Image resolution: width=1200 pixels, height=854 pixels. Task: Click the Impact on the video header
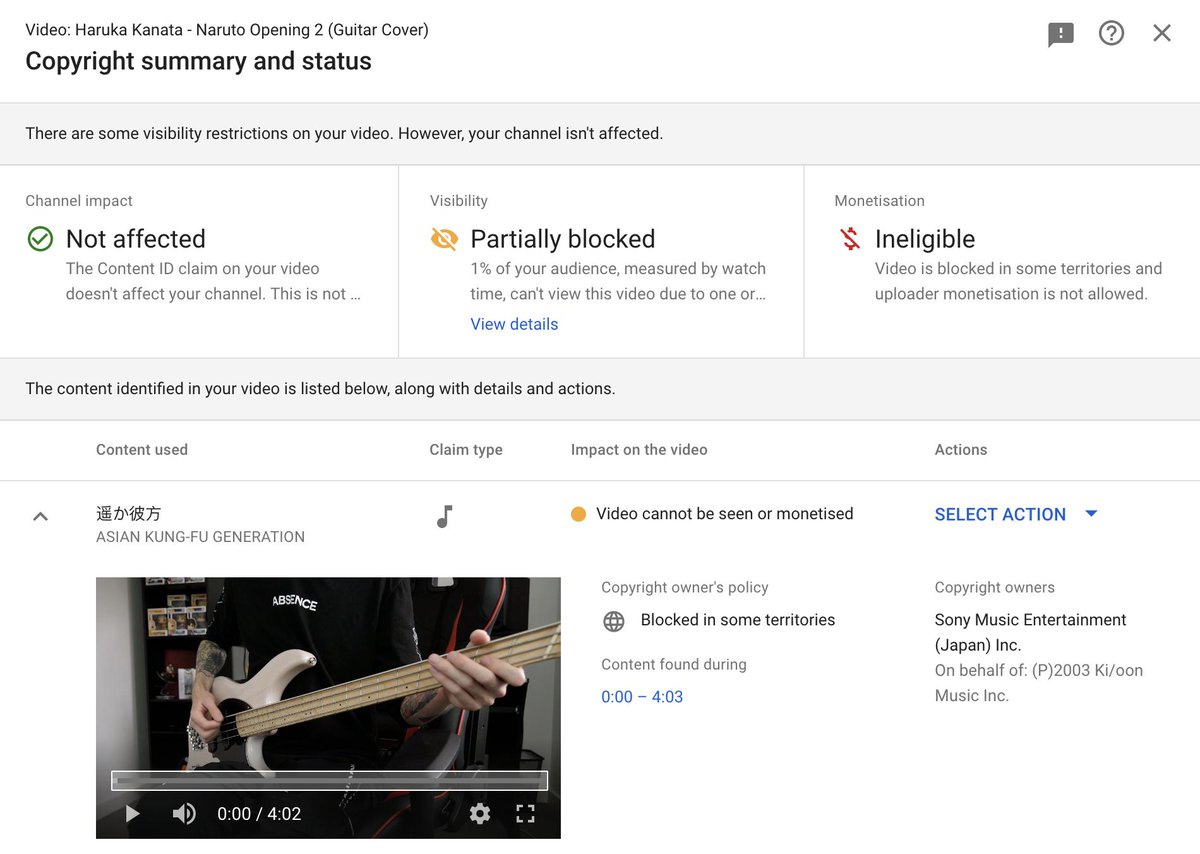click(x=639, y=450)
